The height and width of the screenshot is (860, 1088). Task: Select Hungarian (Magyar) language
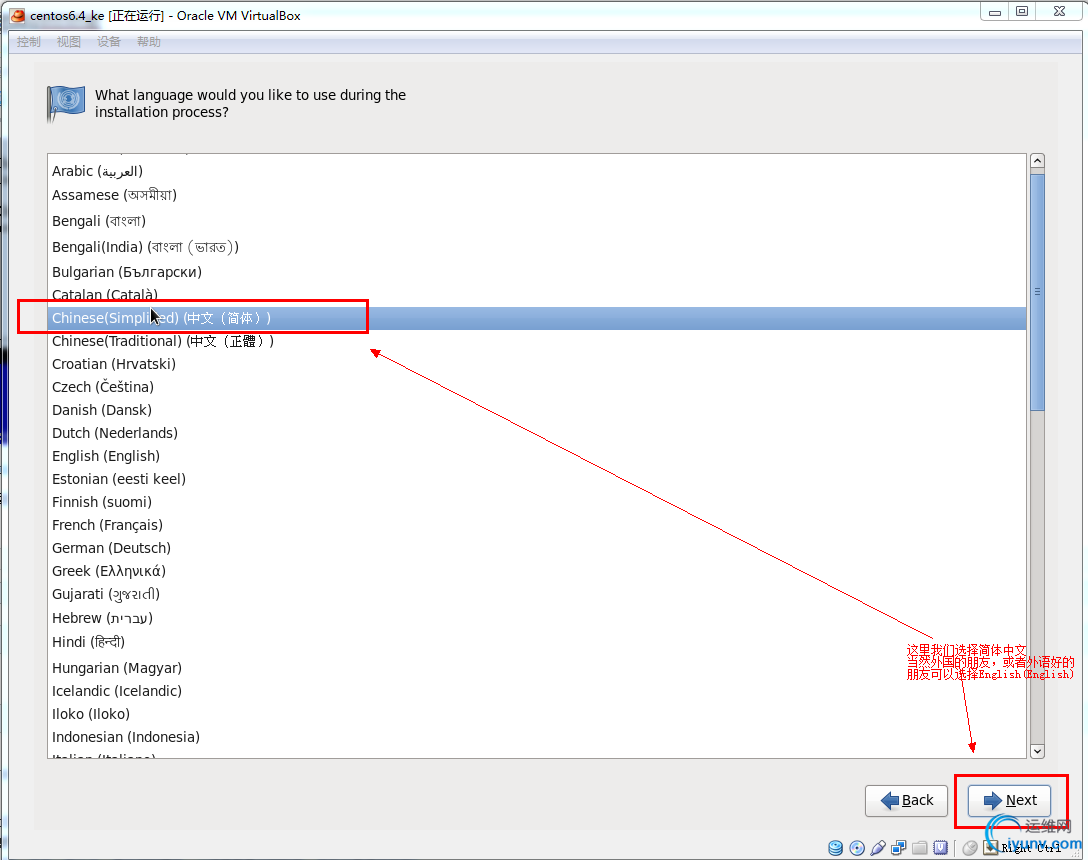pos(536,668)
